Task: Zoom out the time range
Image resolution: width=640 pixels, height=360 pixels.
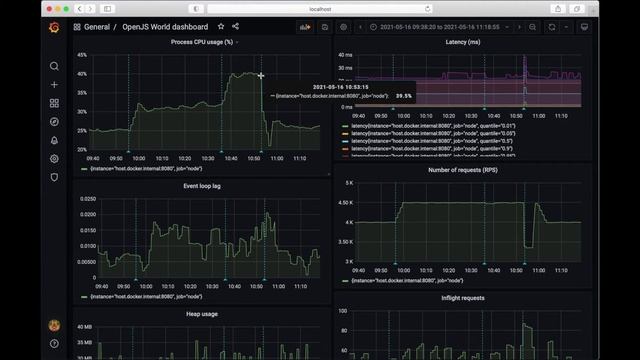Action: [533, 27]
